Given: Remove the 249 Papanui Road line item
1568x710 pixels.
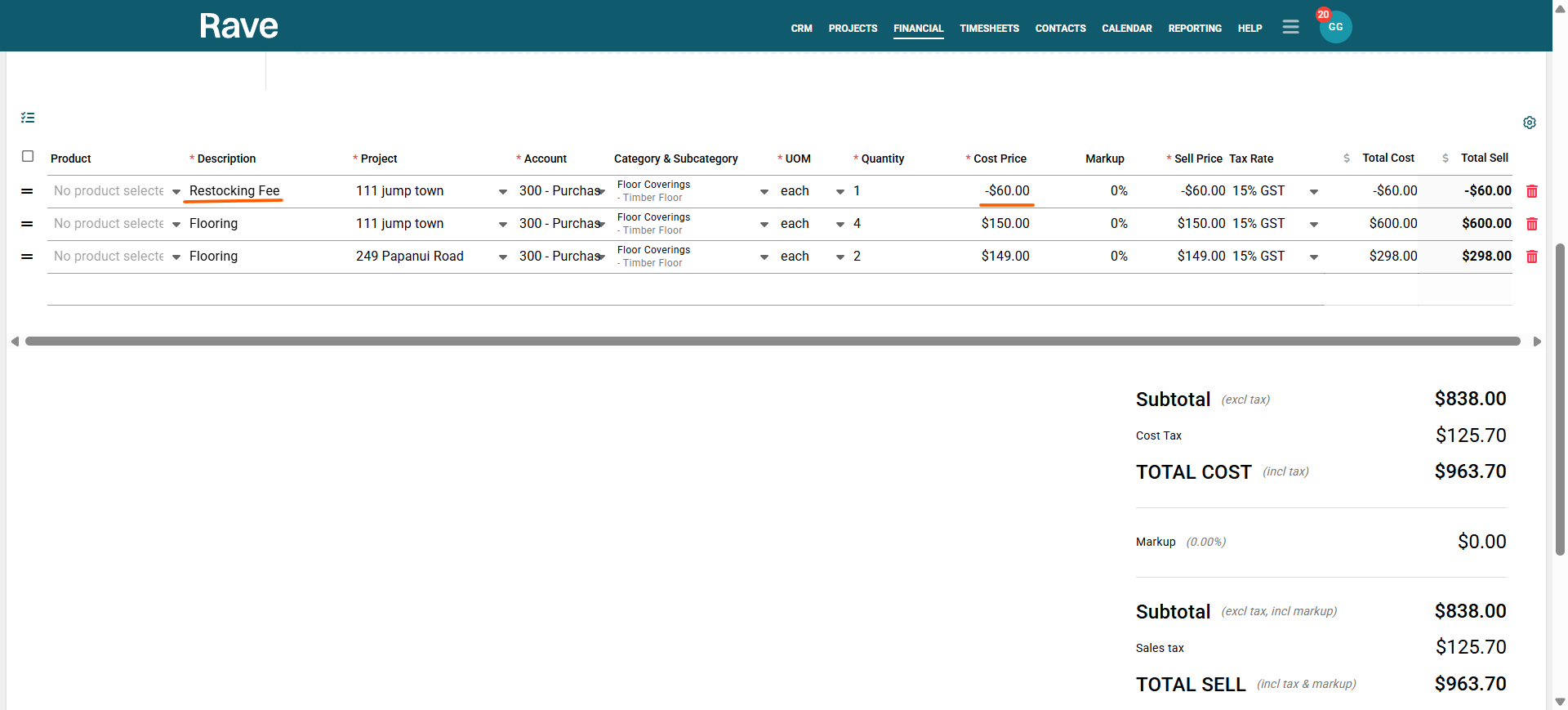Looking at the screenshot, I should pyautogui.click(x=1532, y=257).
